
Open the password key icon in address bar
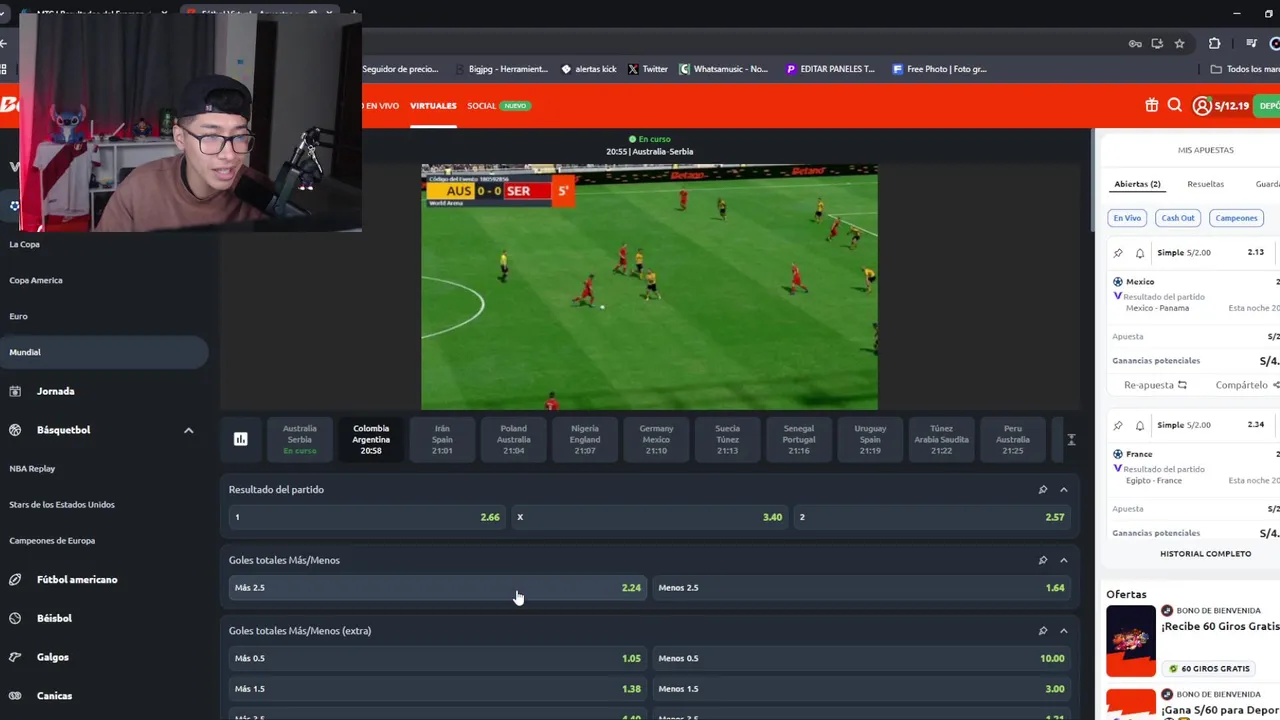coord(1135,43)
